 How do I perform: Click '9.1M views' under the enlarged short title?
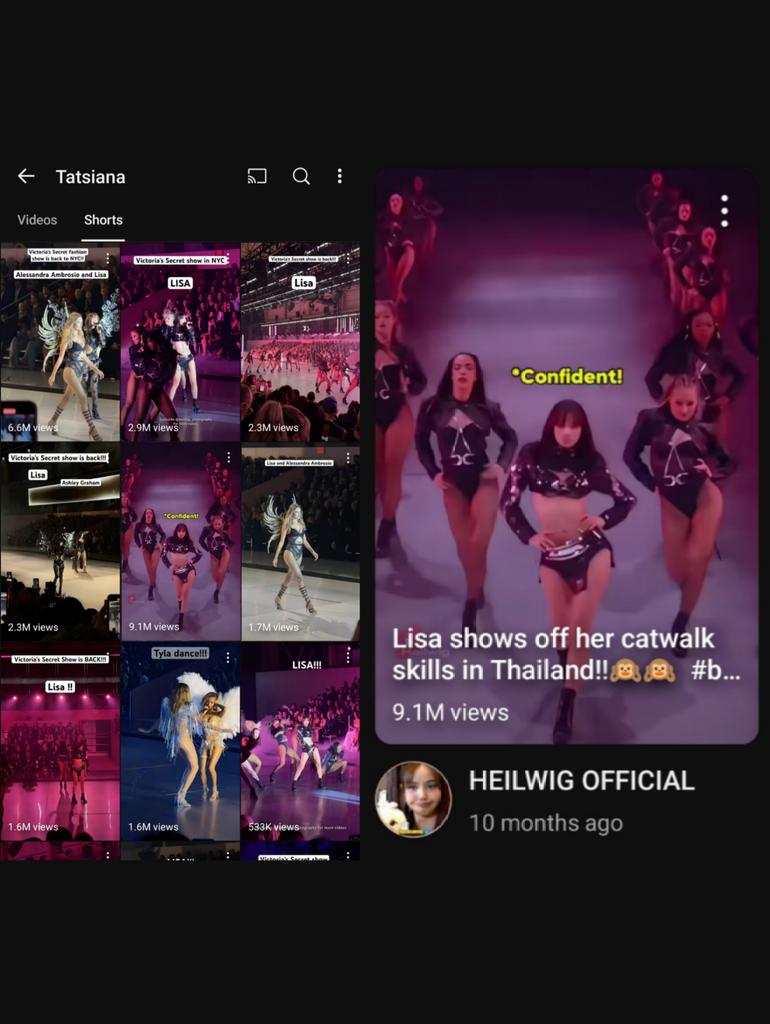pyautogui.click(x=450, y=712)
